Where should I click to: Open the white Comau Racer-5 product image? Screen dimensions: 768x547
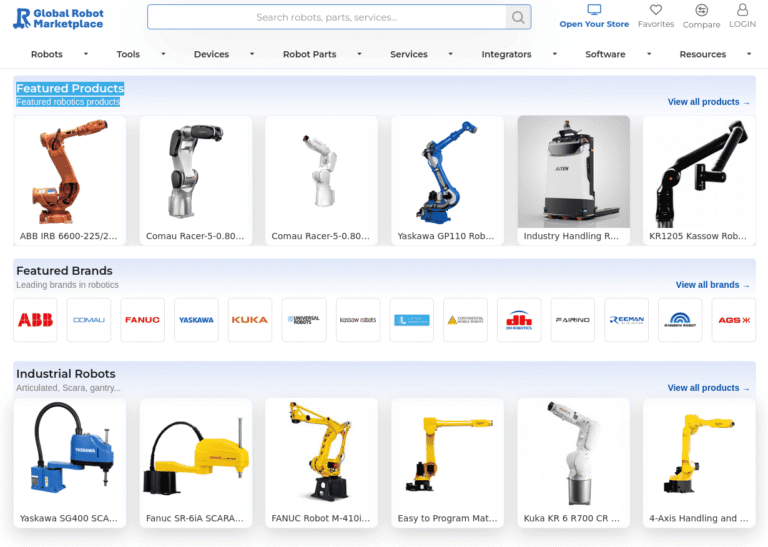[x=321, y=172]
